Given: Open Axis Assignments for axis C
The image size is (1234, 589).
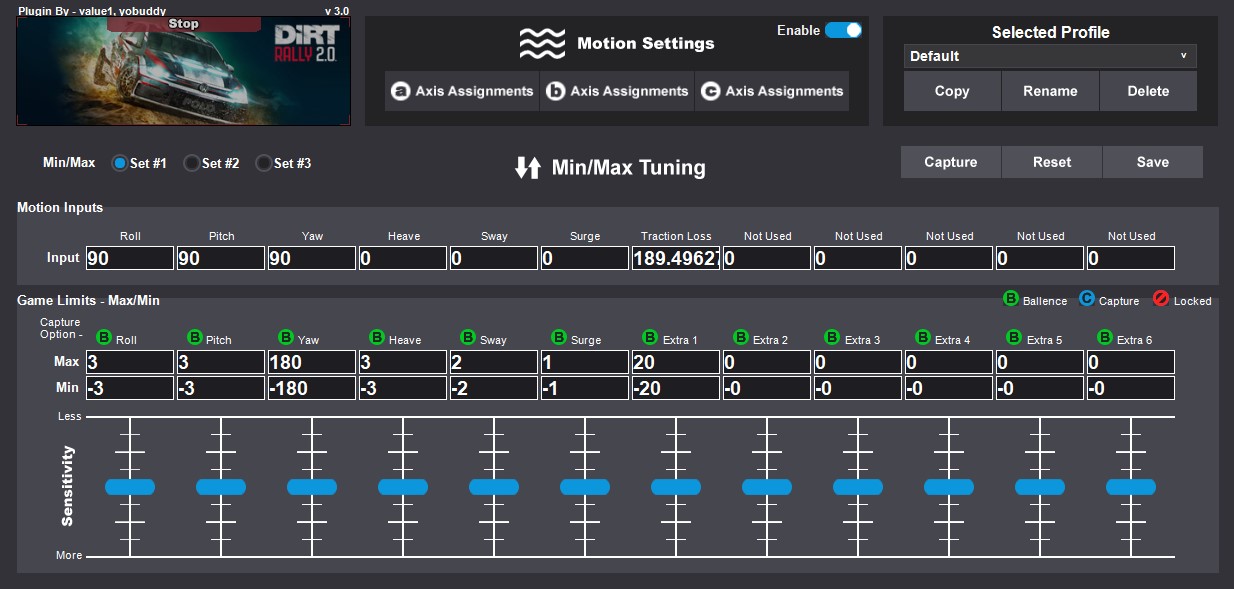Looking at the screenshot, I should click(772, 91).
